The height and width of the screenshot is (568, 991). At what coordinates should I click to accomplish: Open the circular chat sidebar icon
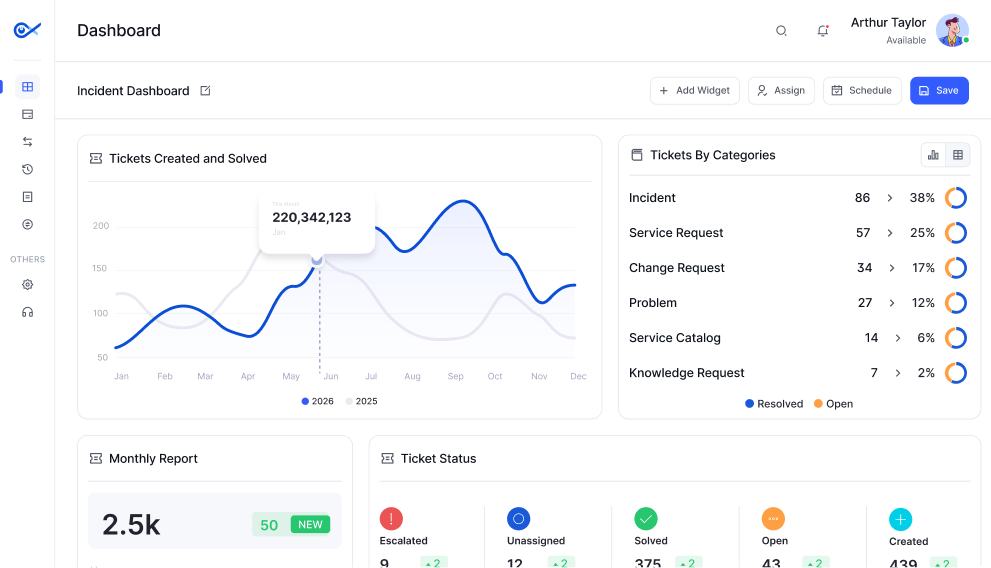tap(27, 224)
